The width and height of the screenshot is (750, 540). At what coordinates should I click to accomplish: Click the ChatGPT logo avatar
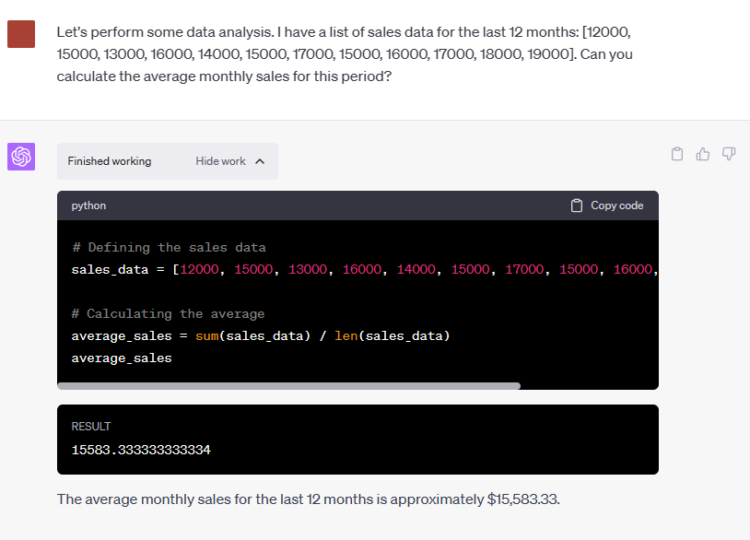pyautogui.click(x=21, y=157)
